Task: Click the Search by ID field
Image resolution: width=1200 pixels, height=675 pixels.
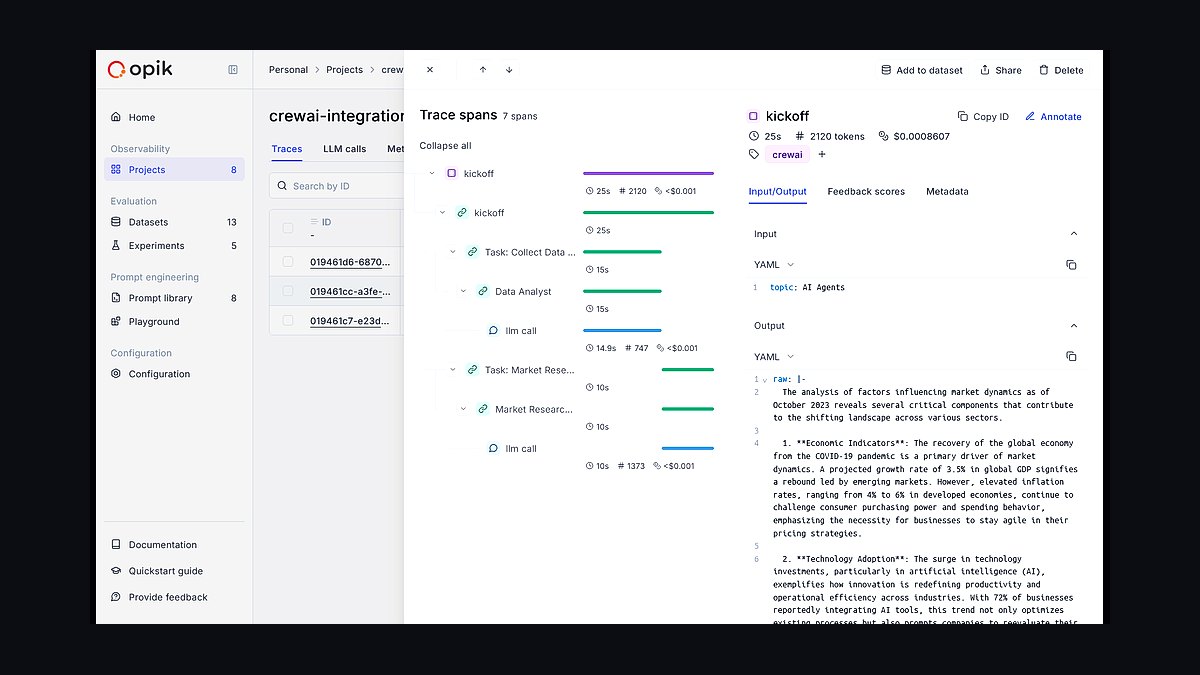Action: point(337,186)
